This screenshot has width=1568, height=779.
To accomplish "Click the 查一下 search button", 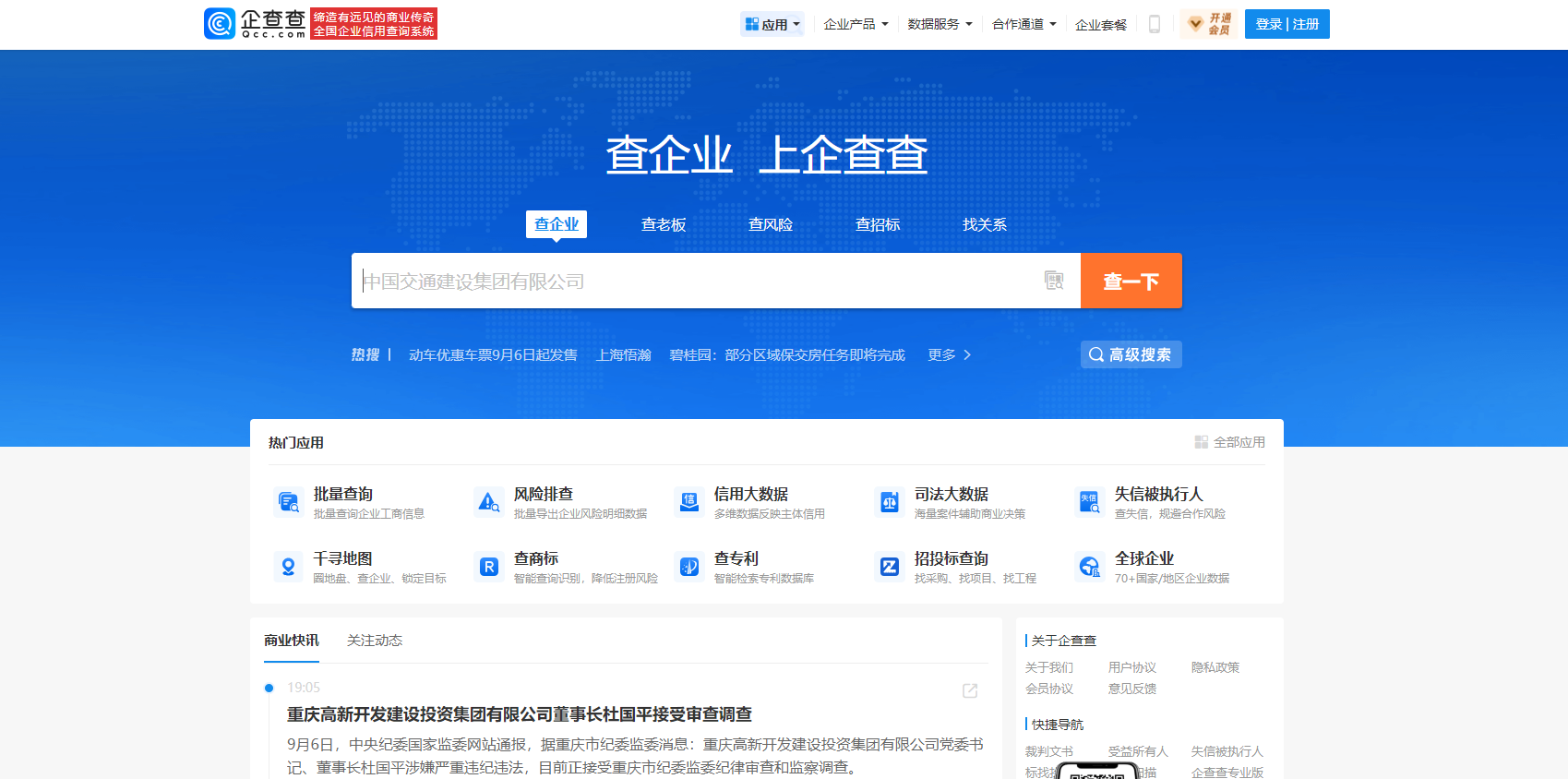I will click(x=1131, y=281).
